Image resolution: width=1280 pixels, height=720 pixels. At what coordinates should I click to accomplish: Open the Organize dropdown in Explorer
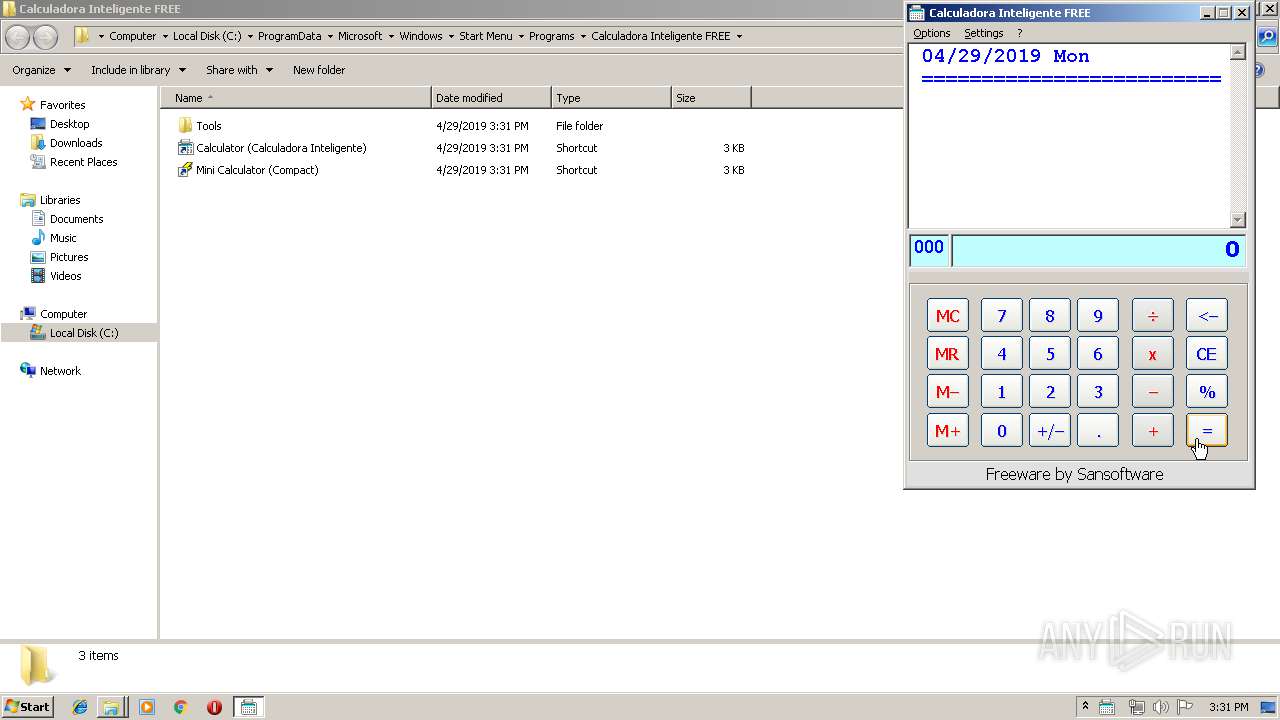41,70
